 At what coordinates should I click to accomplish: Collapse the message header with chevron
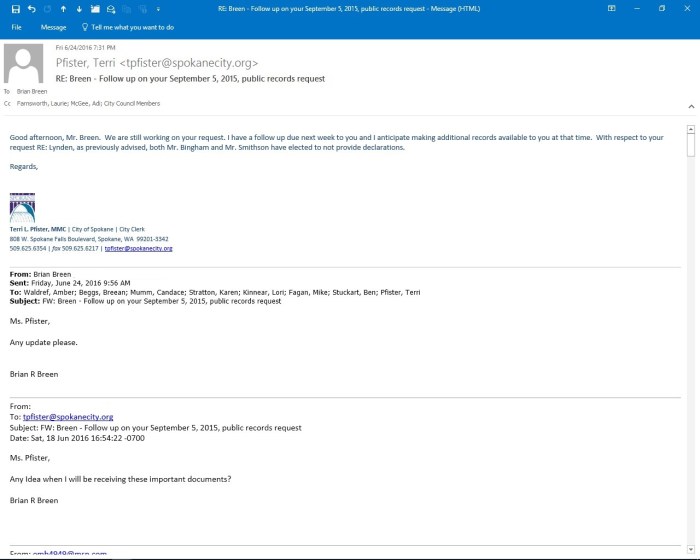point(690,105)
